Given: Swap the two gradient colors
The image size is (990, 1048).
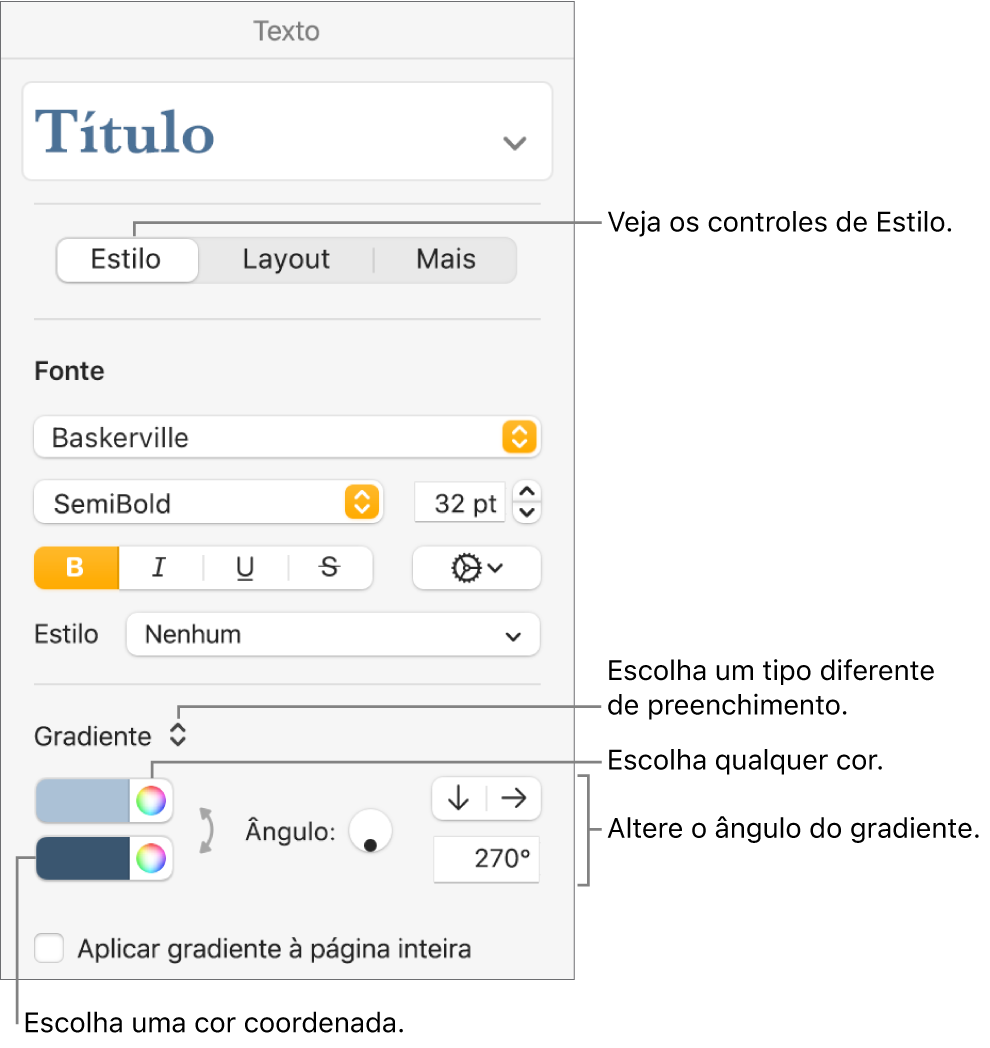Looking at the screenshot, I should pyautogui.click(x=207, y=830).
